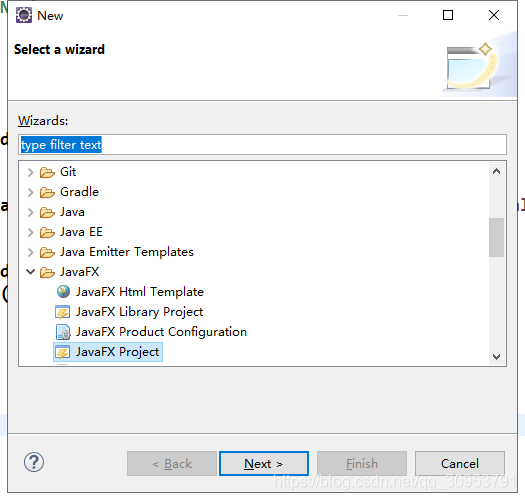The width and height of the screenshot is (525, 500).
Task: Click the disabled Finish button
Action: (x=362, y=463)
